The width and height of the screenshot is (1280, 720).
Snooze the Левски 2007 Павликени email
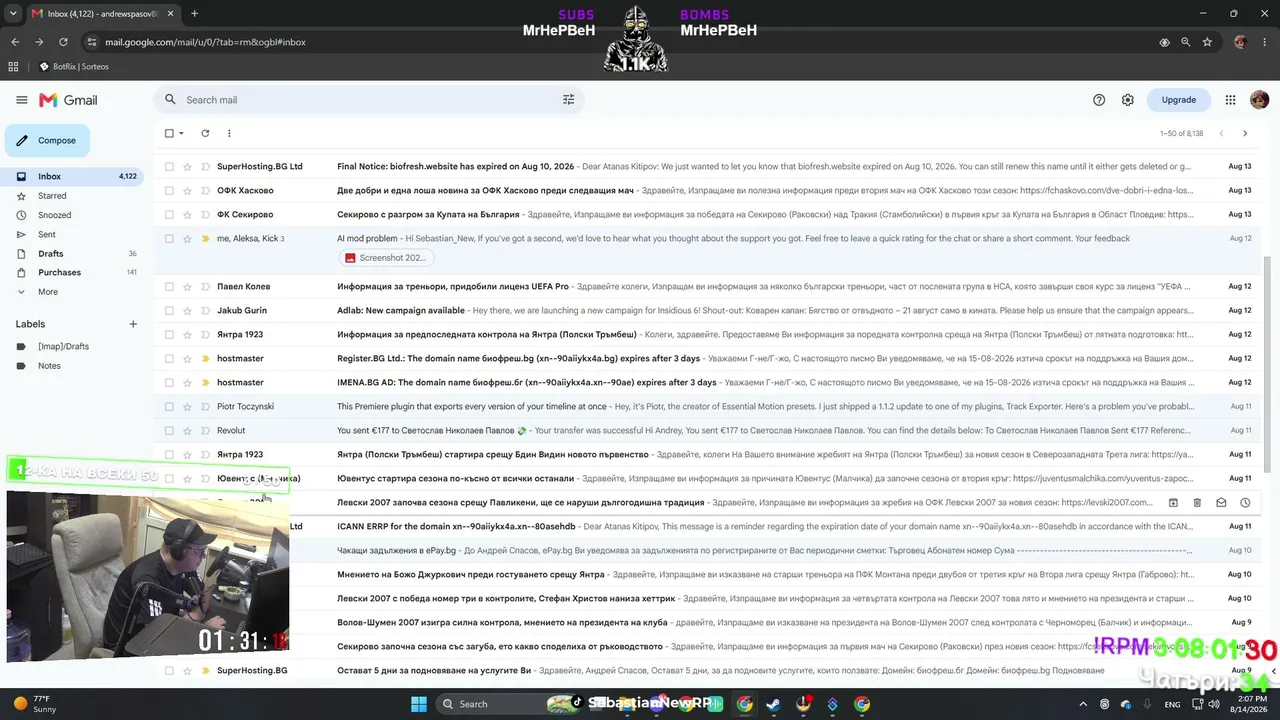pos(1245,503)
